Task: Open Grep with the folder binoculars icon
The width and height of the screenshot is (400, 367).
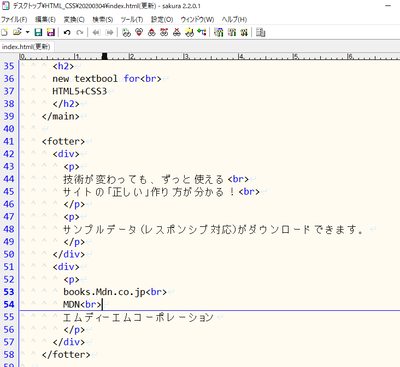Action: click(189, 32)
